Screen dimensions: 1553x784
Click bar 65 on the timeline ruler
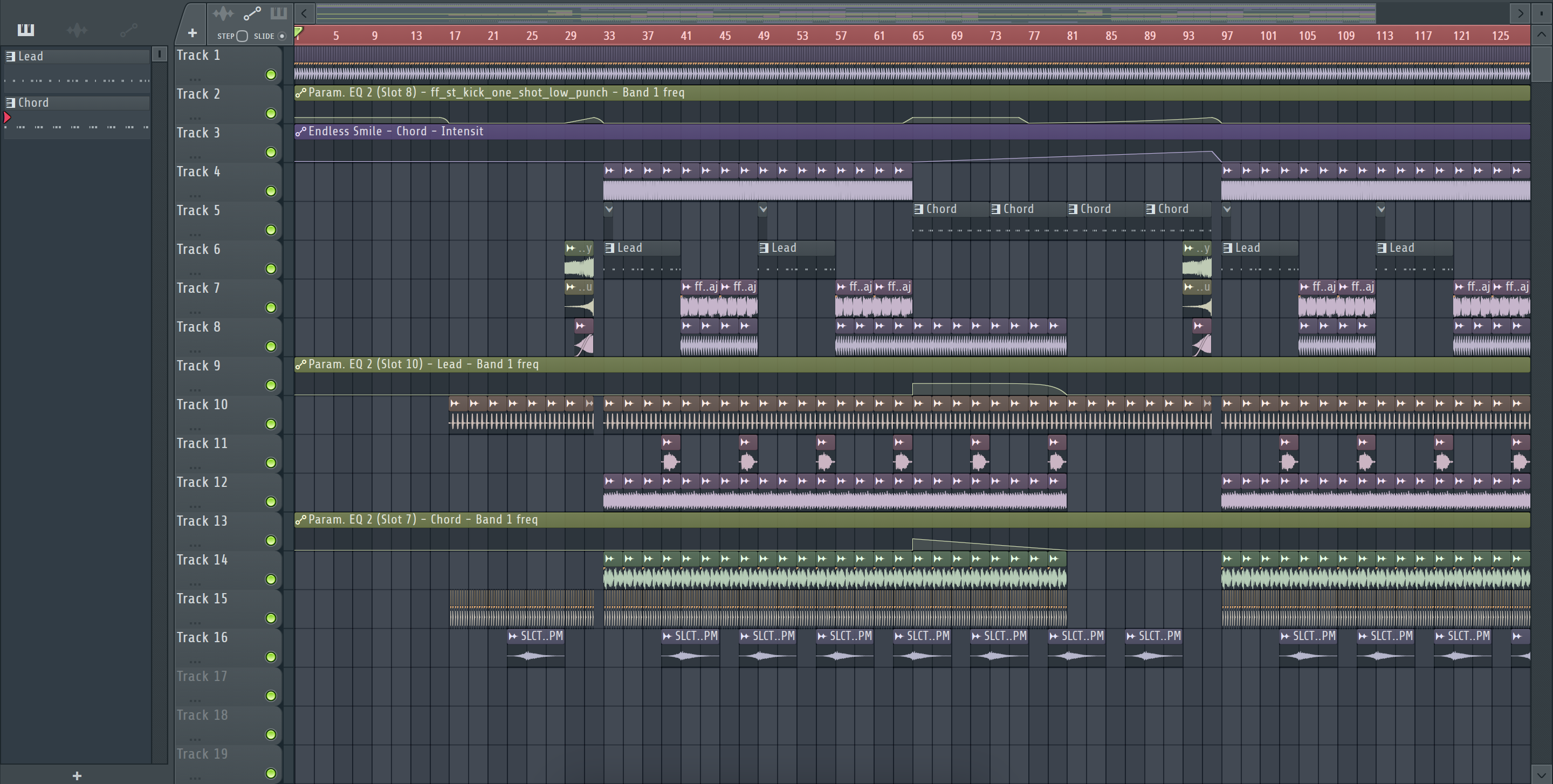(x=918, y=36)
